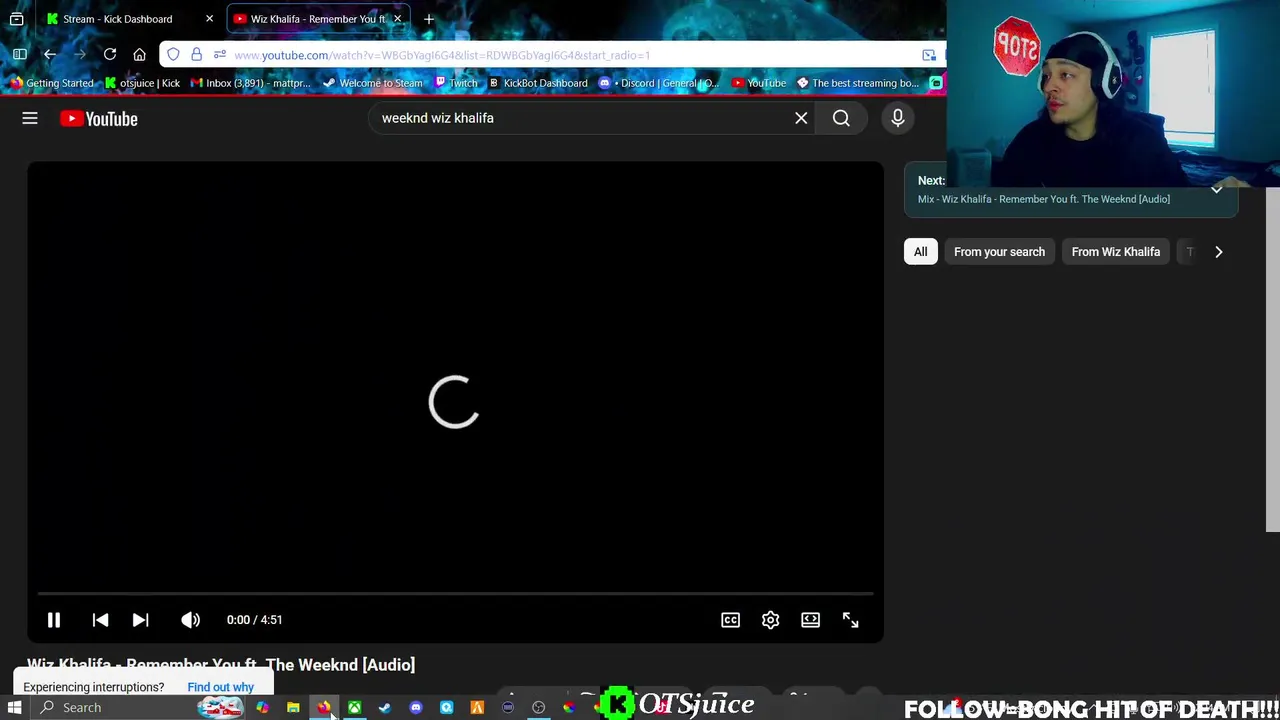The image size is (1280, 720).
Task: Go to the YouTube home logo
Action: (x=99, y=118)
